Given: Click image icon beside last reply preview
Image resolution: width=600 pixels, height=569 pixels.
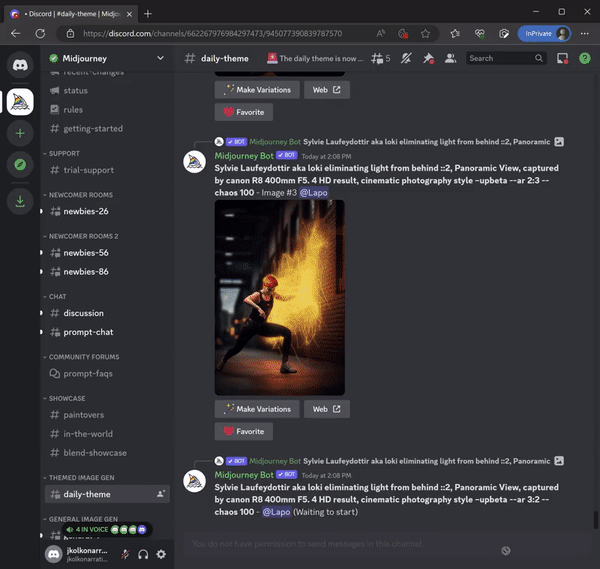Looking at the screenshot, I should [559, 461].
